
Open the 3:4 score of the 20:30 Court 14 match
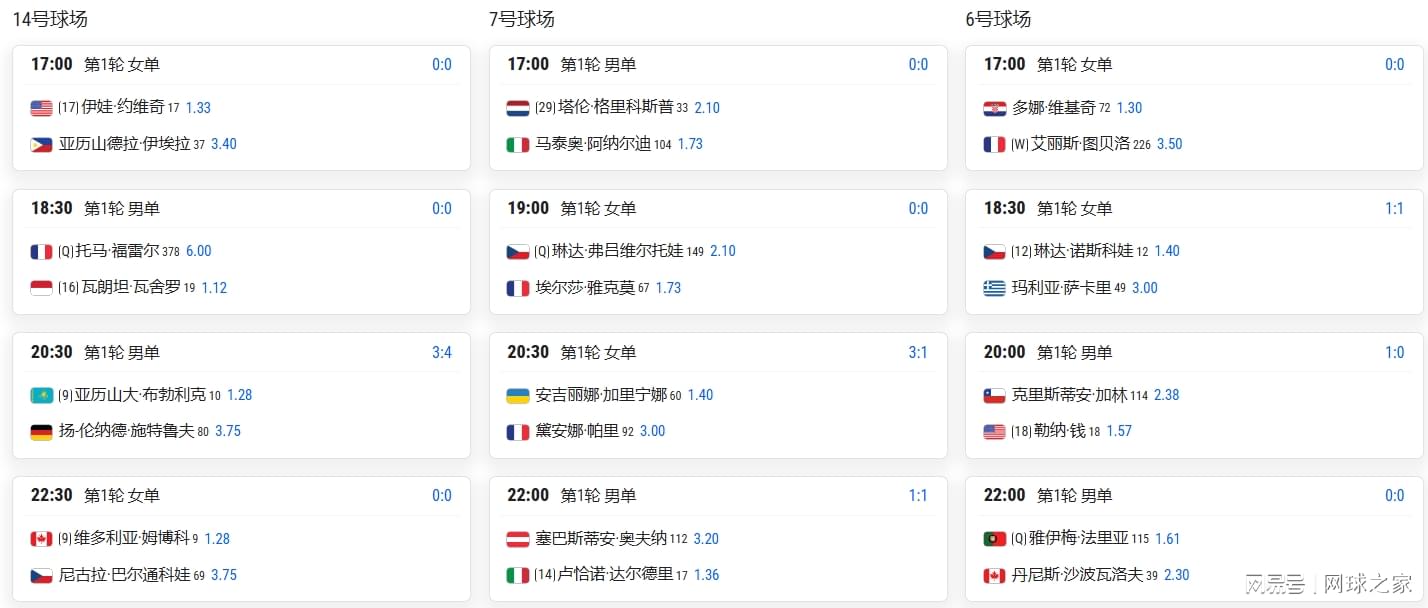pos(442,352)
